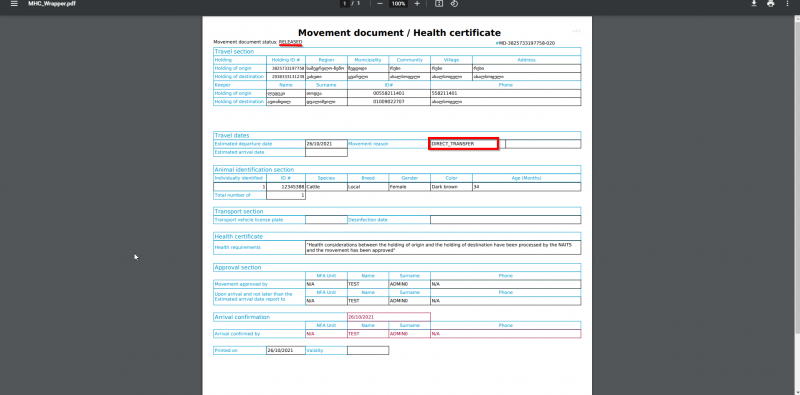Click the Local breed cell
The height and width of the screenshot is (395, 800).
[368, 187]
